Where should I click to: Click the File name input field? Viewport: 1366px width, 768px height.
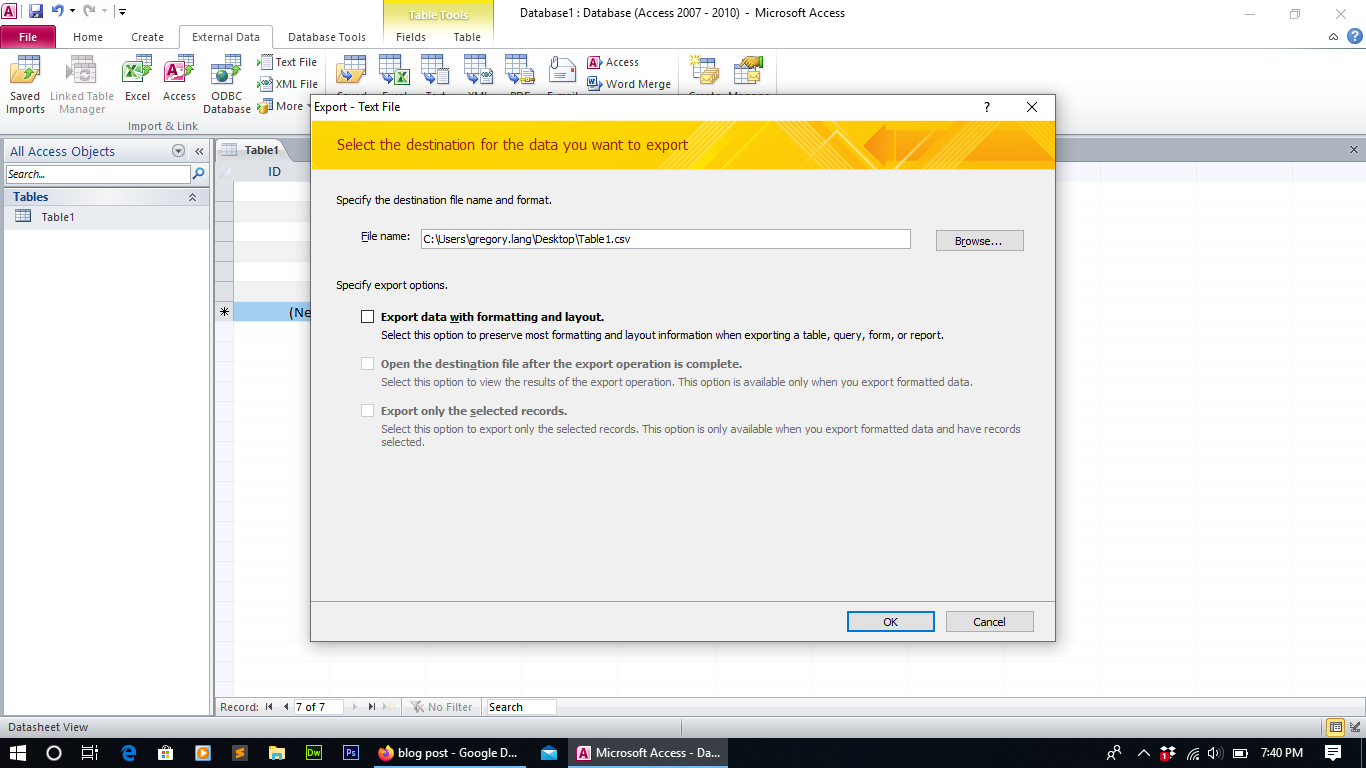tap(665, 239)
